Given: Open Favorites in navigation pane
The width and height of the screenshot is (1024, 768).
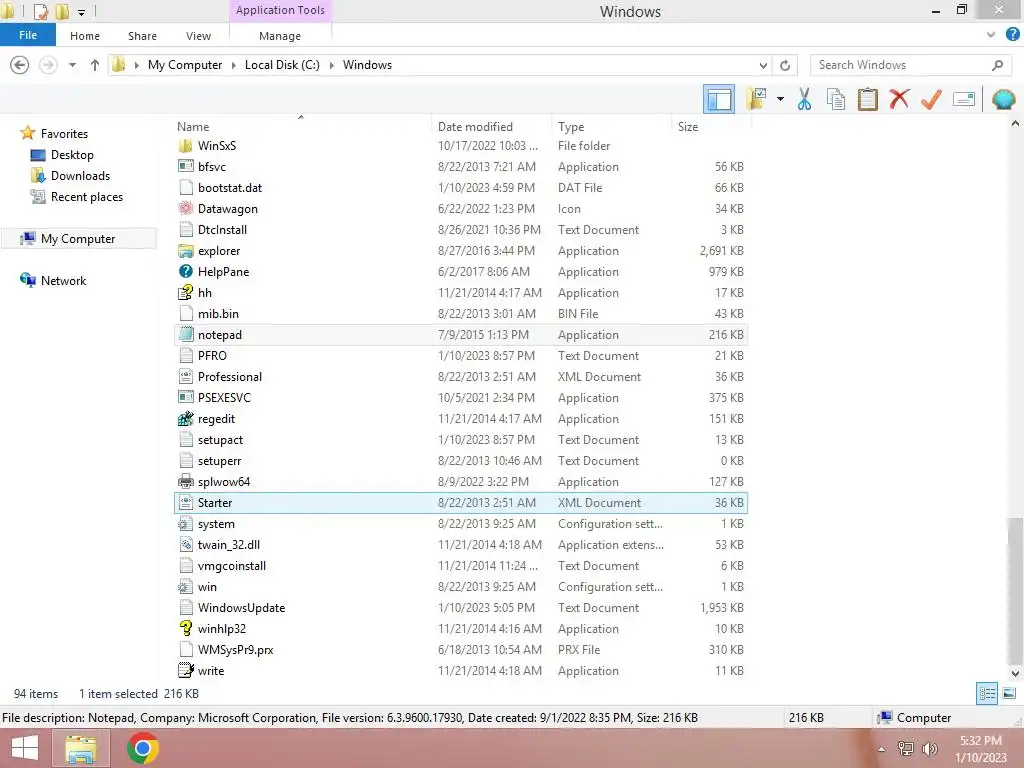Looking at the screenshot, I should pos(64,133).
